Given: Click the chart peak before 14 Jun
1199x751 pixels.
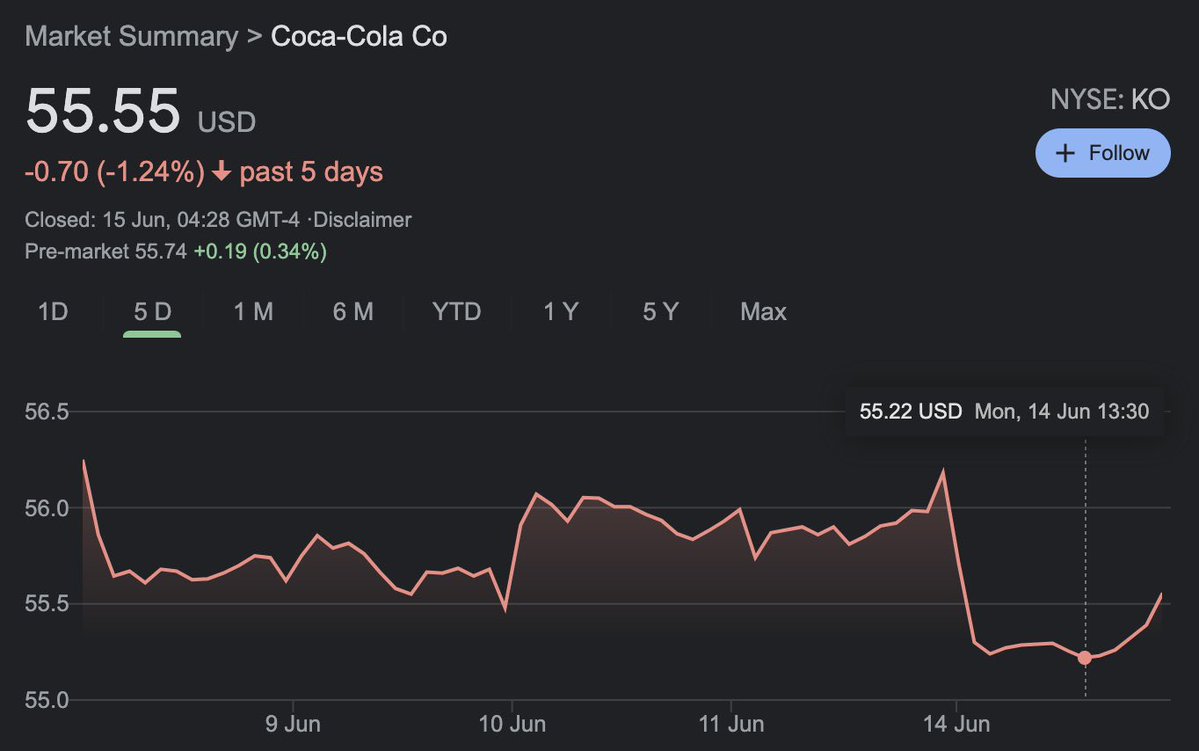Looking at the screenshot, I should 943,470.
